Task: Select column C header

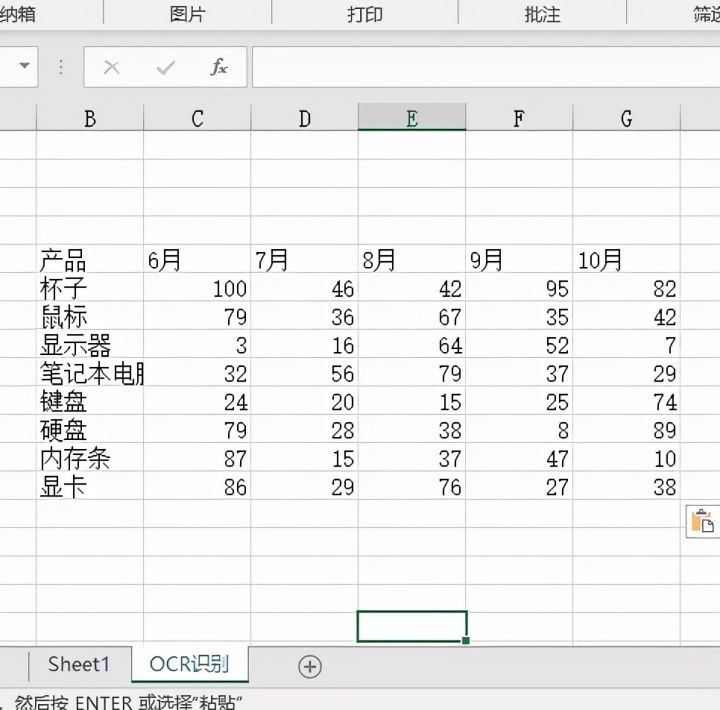Action: (197, 118)
